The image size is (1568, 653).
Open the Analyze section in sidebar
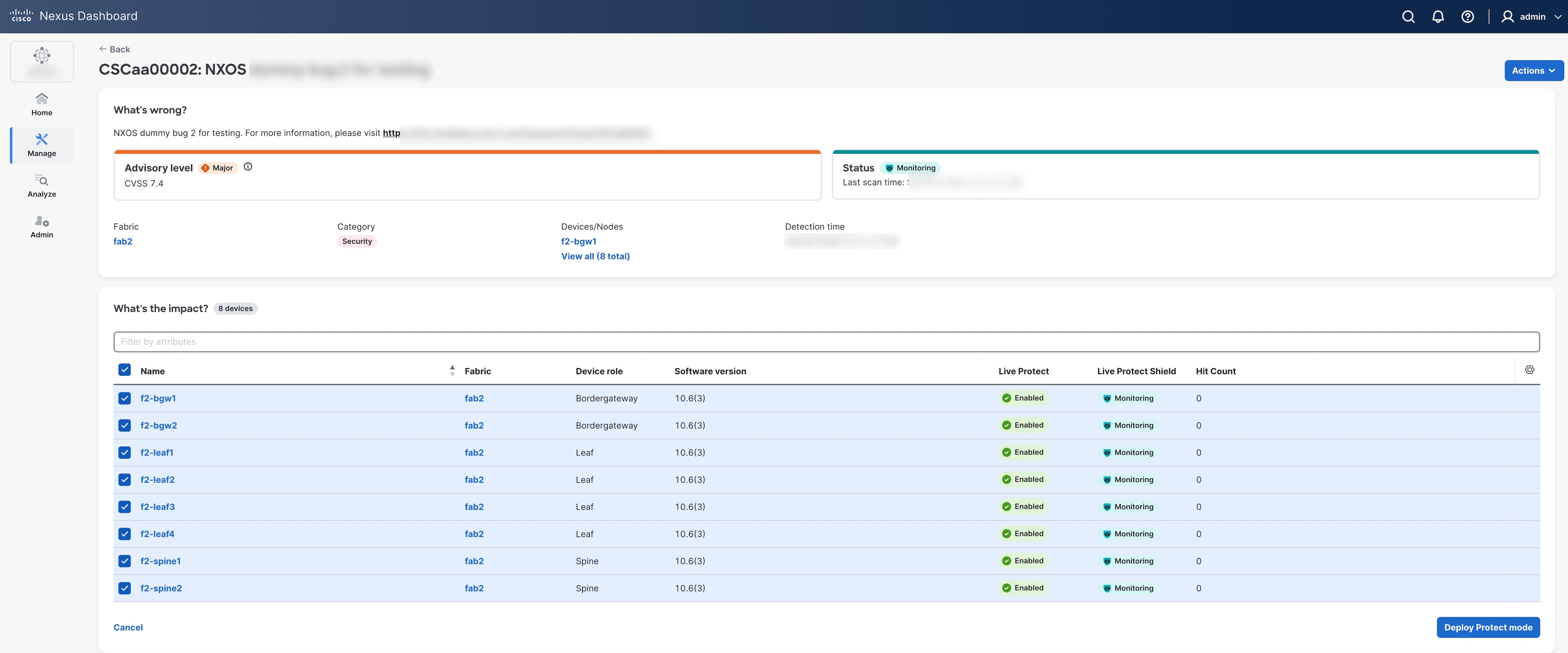tap(42, 186)
